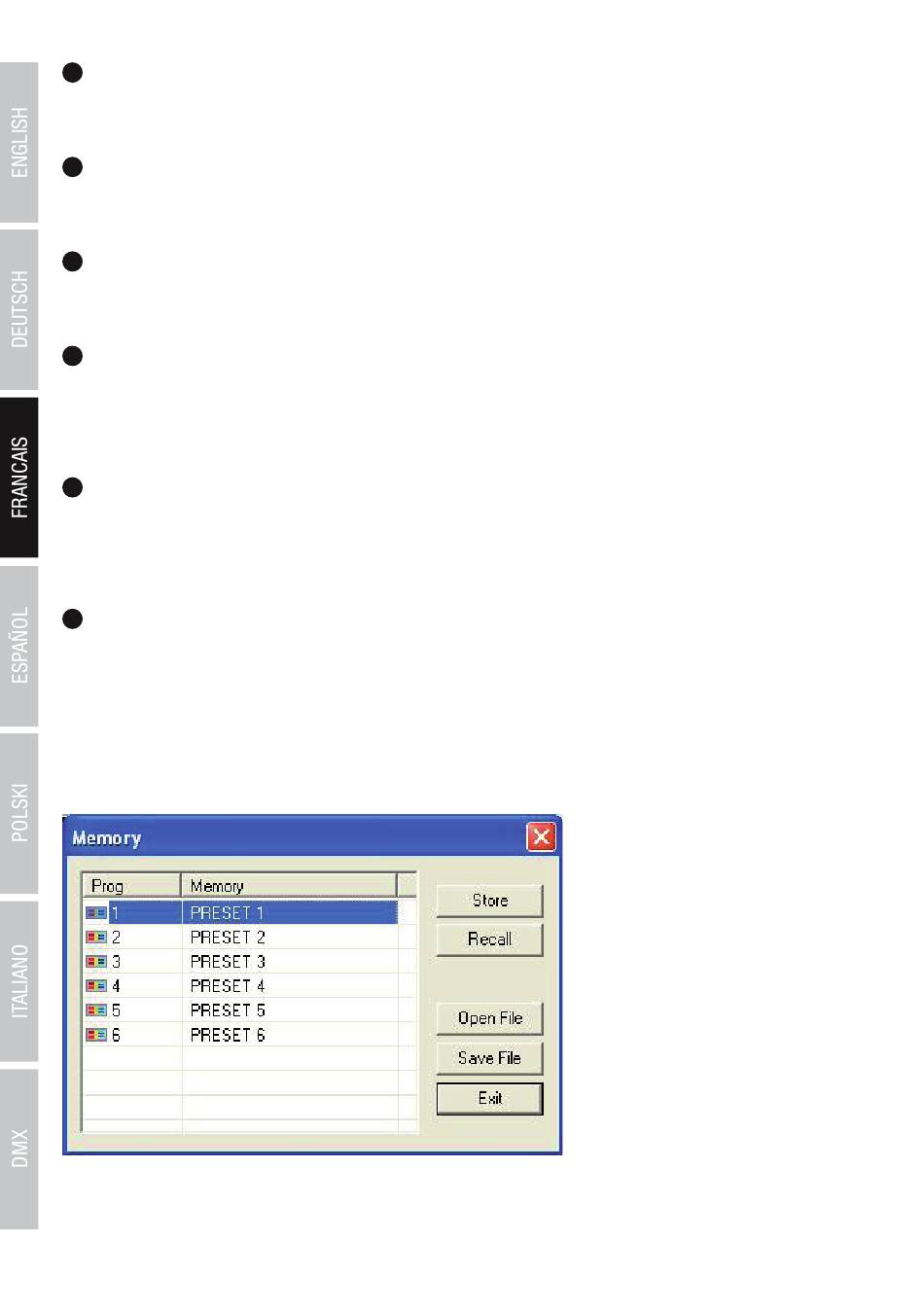Click the Store button
Screen dimensions: 924x1311
click(489, 901)
